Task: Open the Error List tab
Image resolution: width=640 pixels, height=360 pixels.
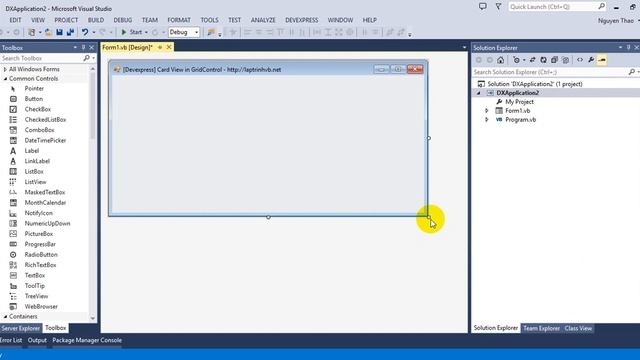Action: click(x=11, y=340)
